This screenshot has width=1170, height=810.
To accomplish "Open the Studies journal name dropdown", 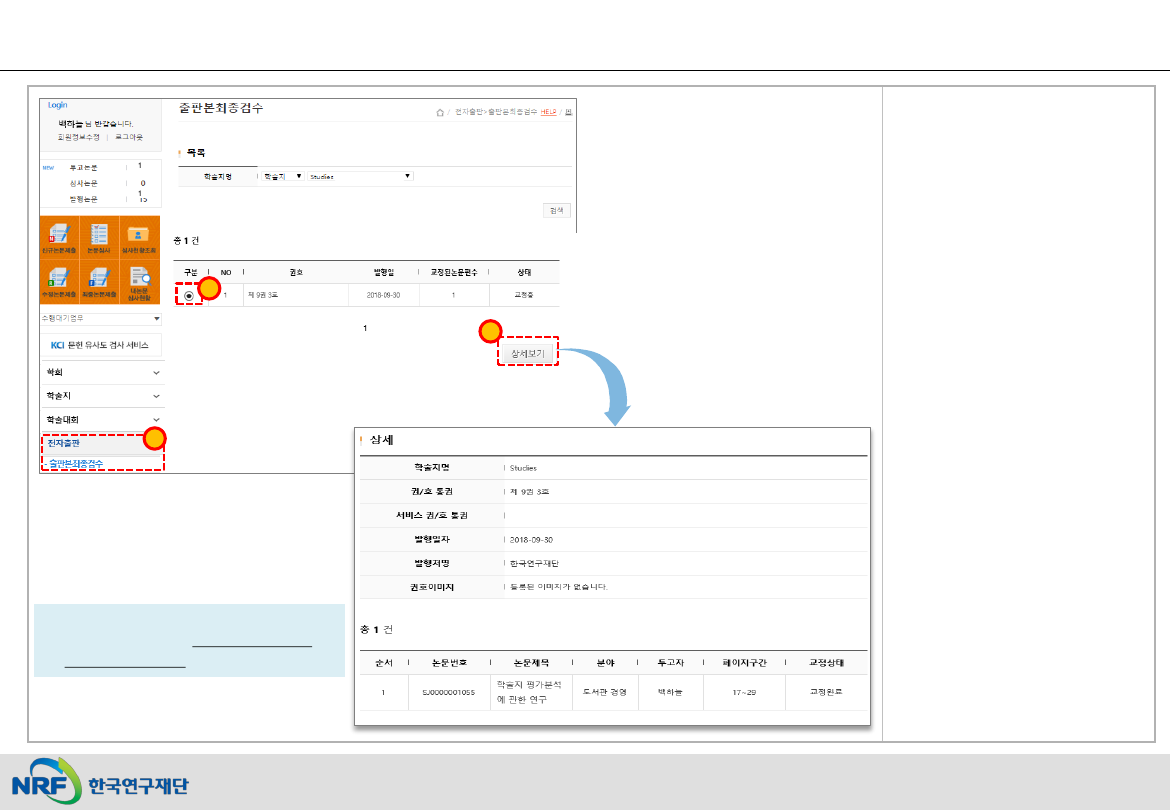I will pyautogui.click(x=360, y=176).
